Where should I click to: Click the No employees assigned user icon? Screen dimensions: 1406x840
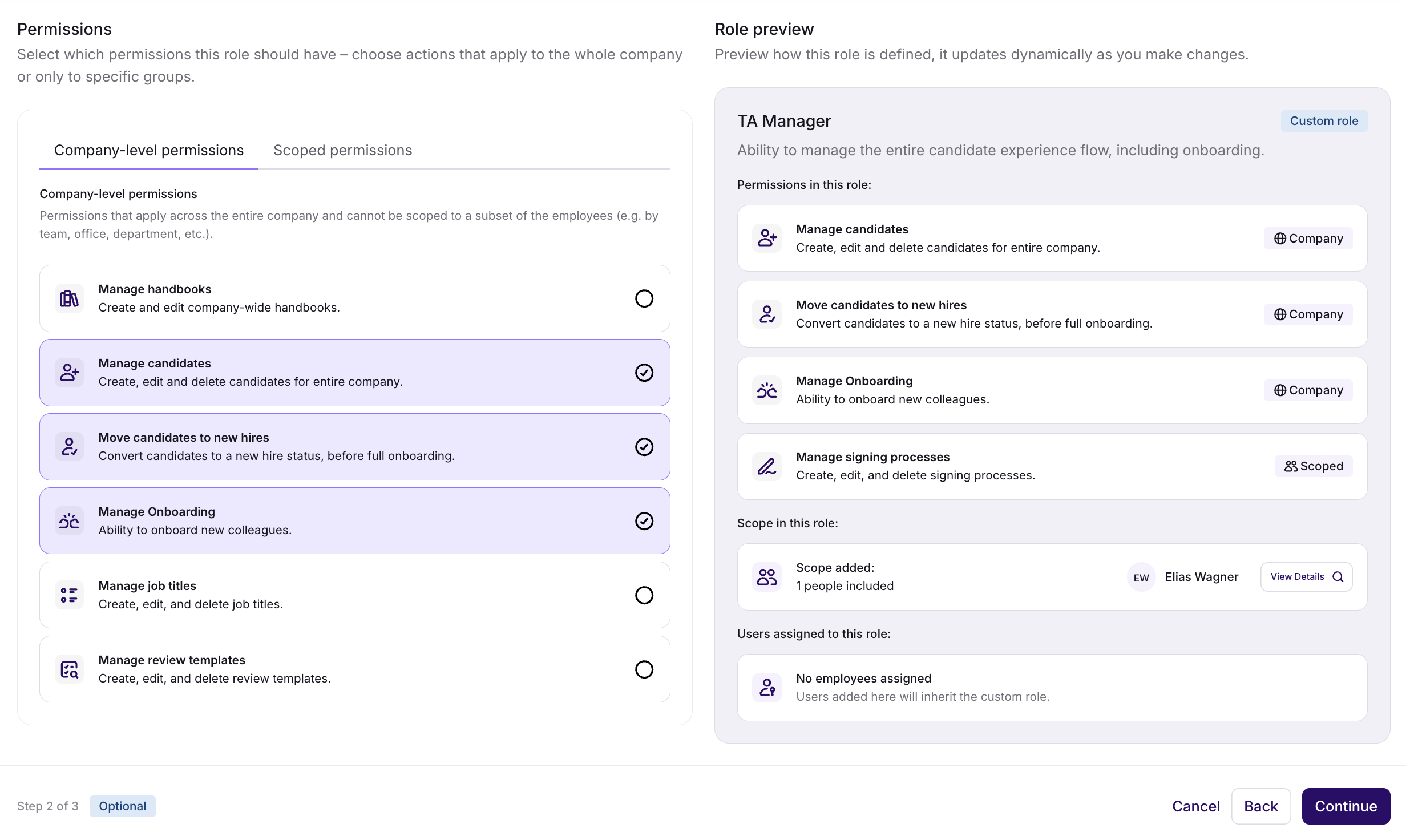click(x=766, y=688)
